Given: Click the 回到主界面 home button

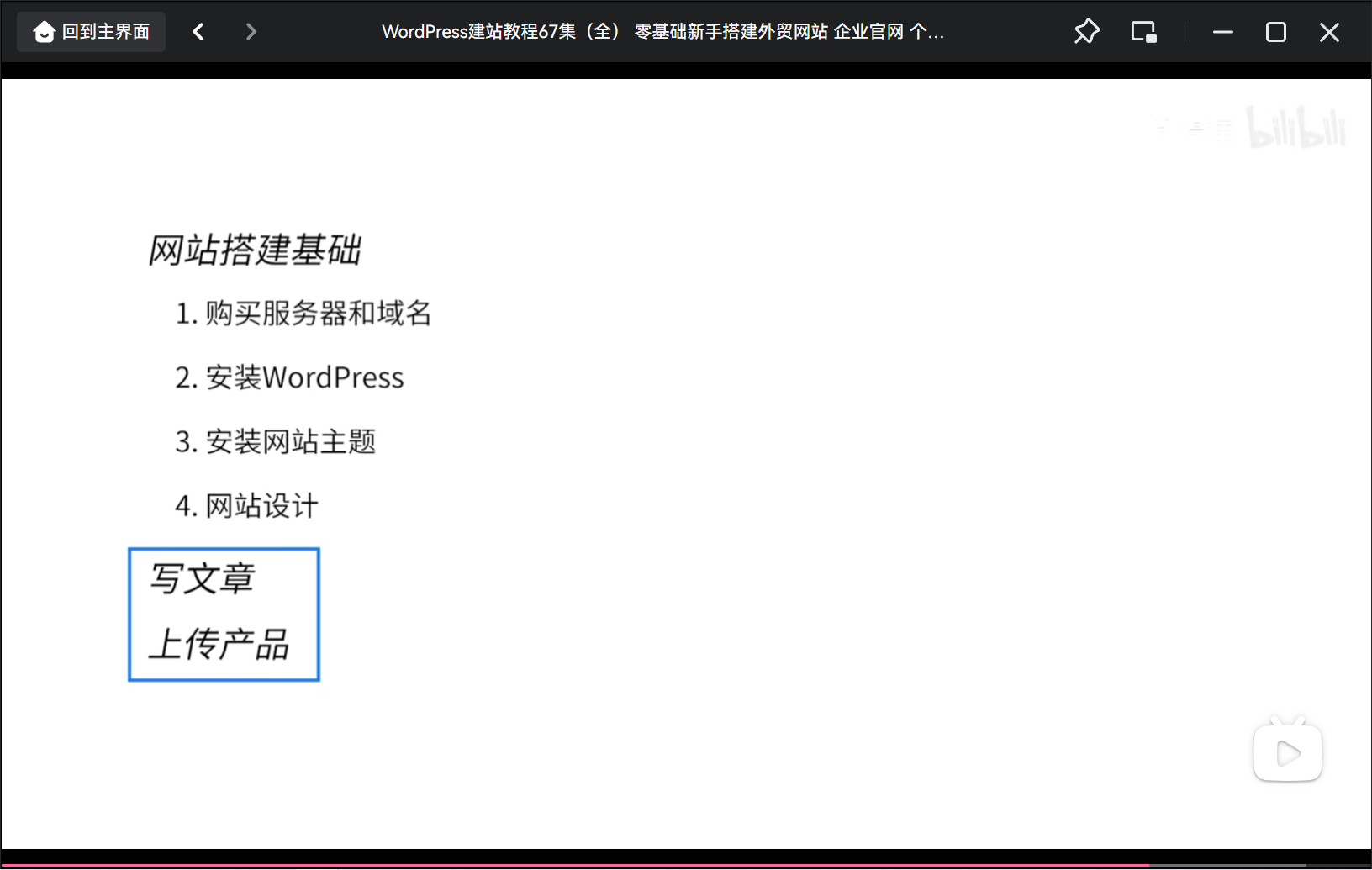Looking at the screenshot, I should [91, 32].
